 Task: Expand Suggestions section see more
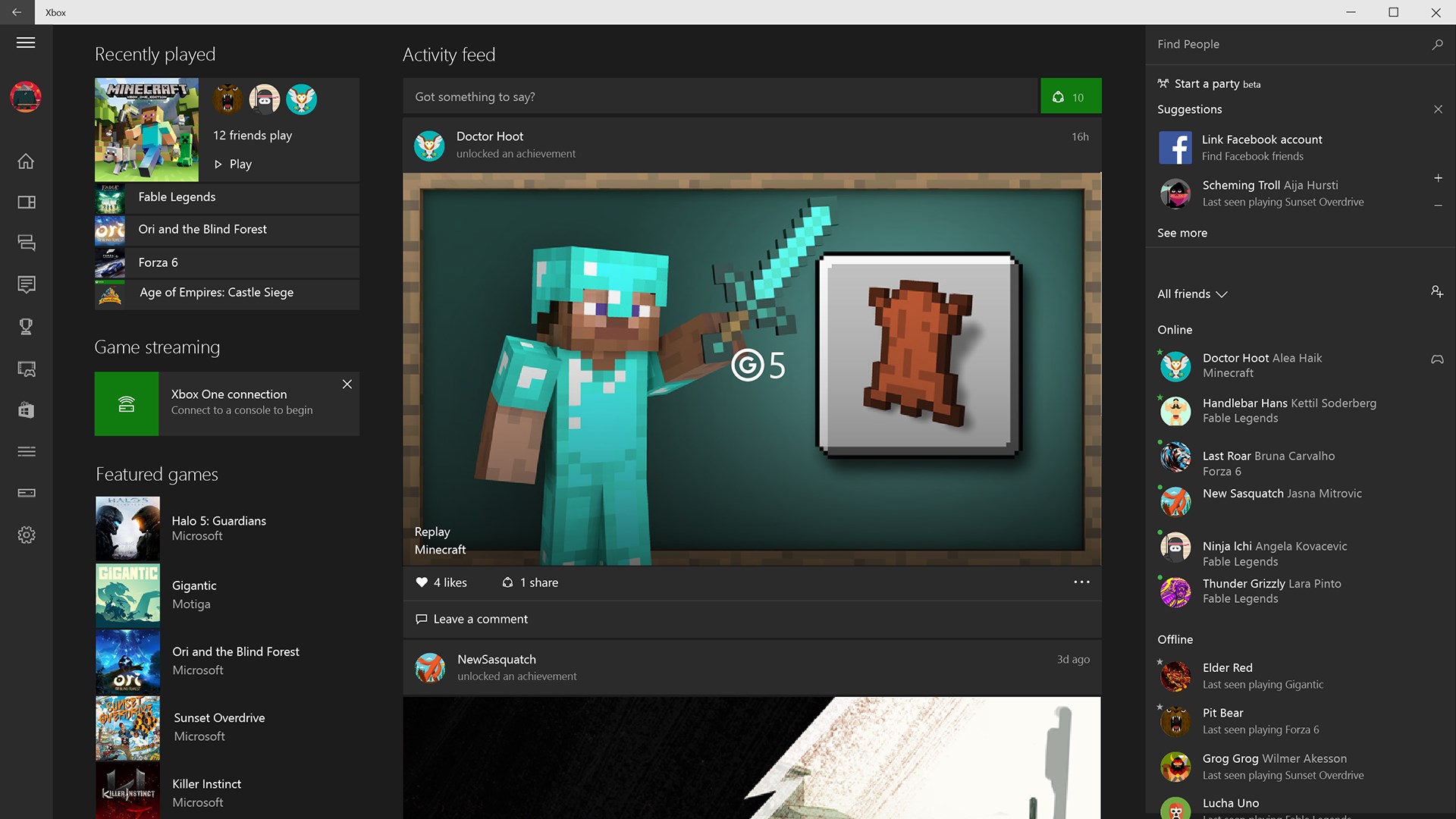point(1183,232)
